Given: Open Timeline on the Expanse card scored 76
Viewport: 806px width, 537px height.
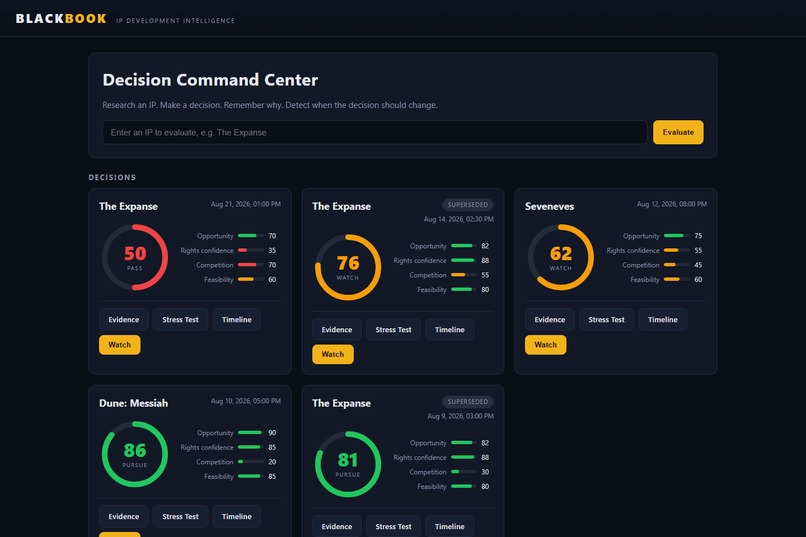Looking at the screenshot, I should 450,329.
